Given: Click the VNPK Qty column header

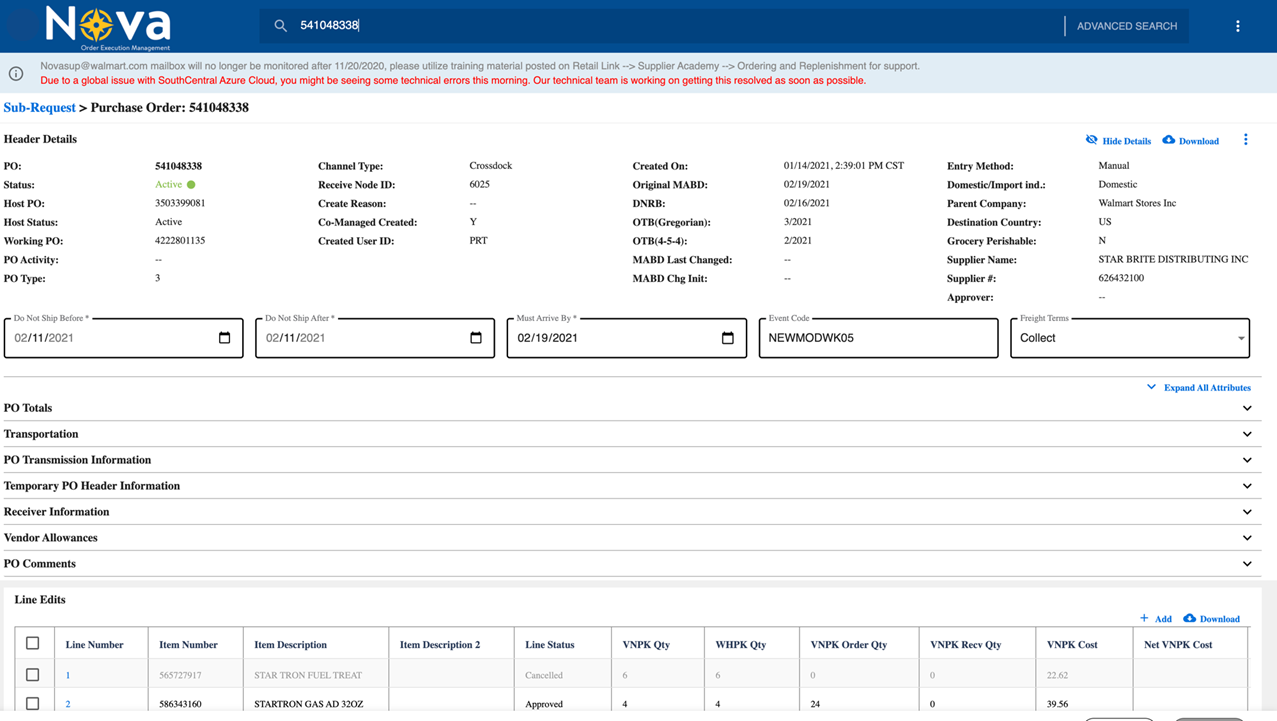Looking at the screenshot, I should point(646,645).
